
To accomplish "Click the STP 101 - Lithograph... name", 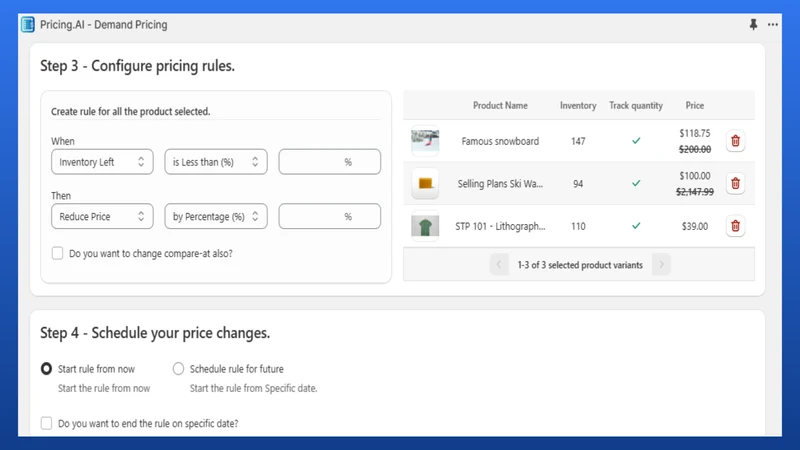I will point(500,226).
